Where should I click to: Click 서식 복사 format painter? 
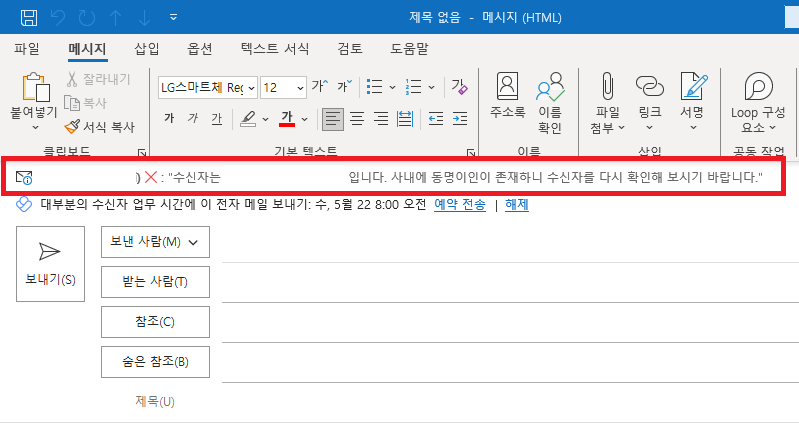(99, 126)
